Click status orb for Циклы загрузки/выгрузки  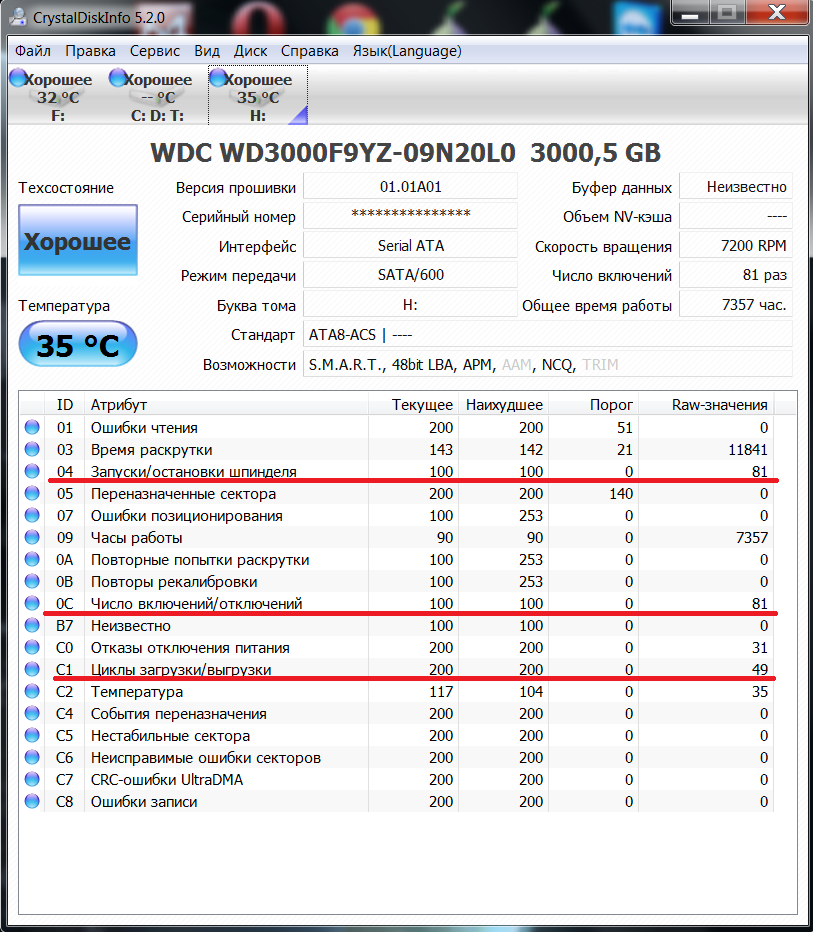pos(32,669)
